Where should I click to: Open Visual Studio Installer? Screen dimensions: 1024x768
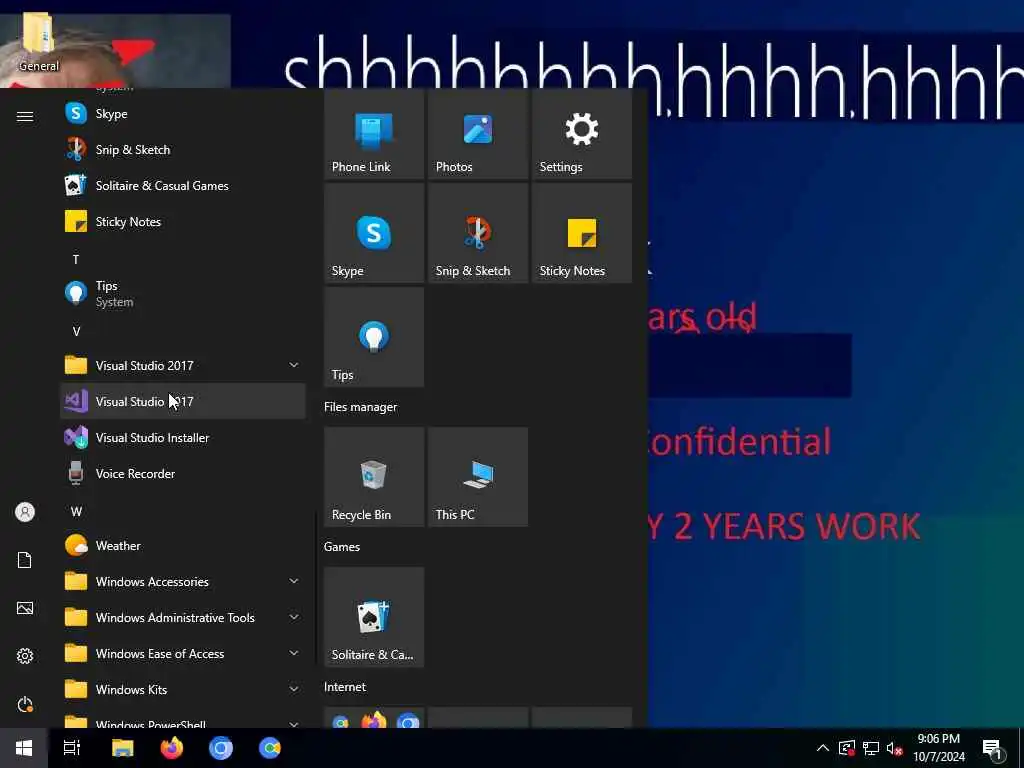(183, 438)
